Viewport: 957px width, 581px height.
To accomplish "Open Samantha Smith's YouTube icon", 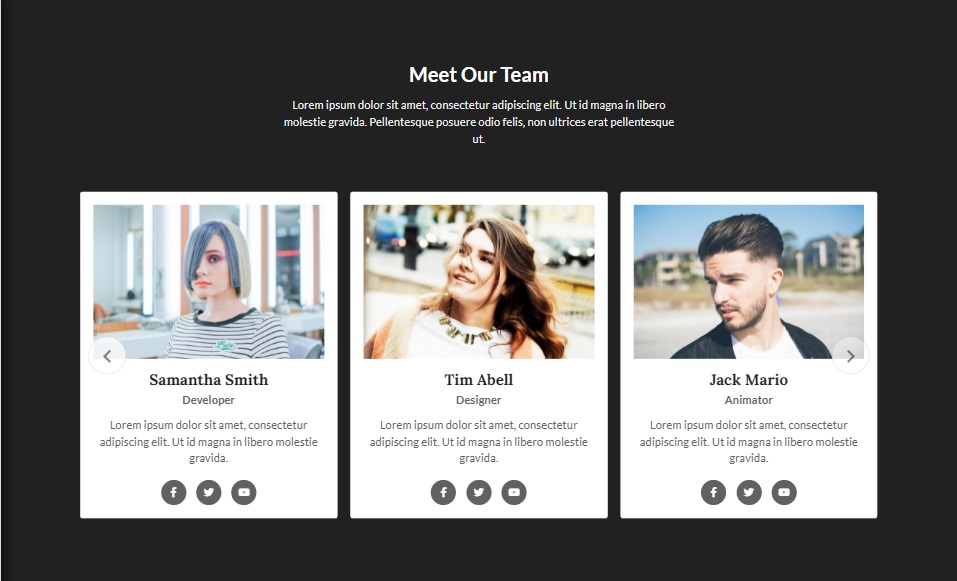I will coord(244,493).
